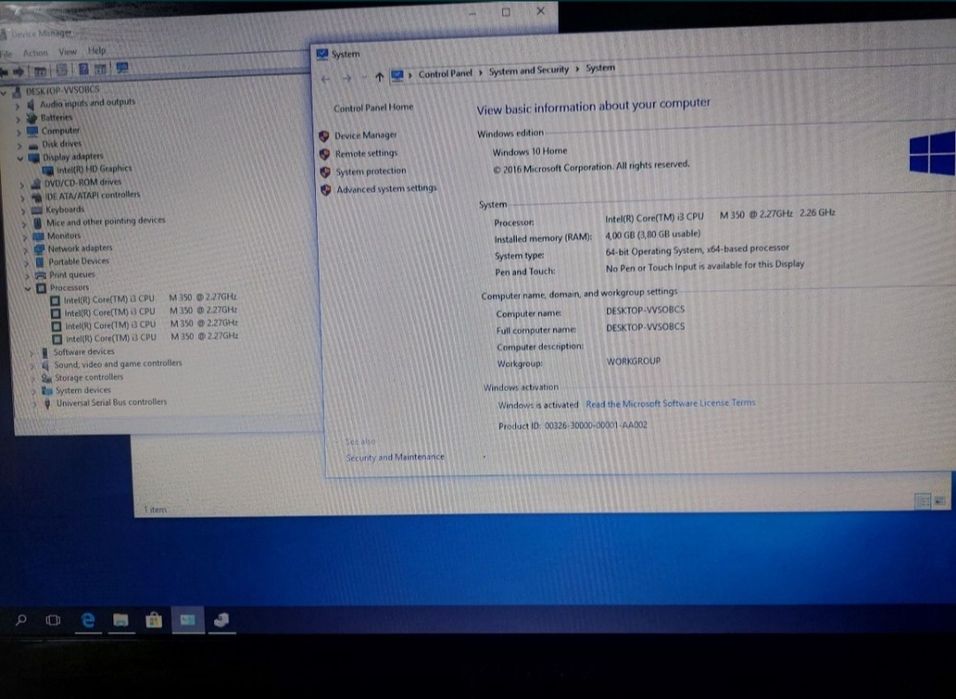Select Sound, video and game controllers
Screen dimensions: 956x699
pyautogui.click(x=118, y=364)
